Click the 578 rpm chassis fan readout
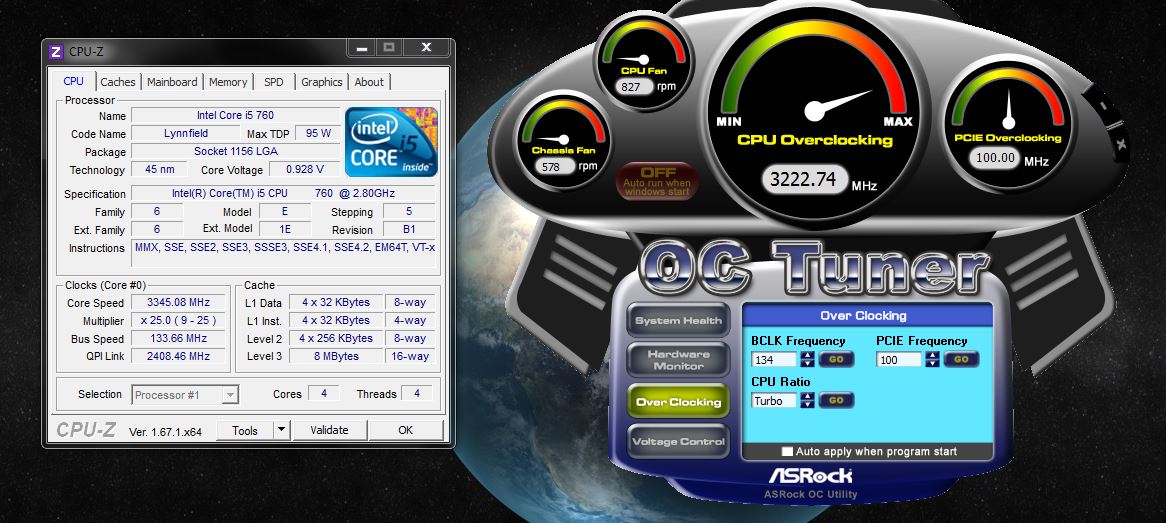Screen dimensions: 1166x523 pyautogui.click(x=553, y=167)
